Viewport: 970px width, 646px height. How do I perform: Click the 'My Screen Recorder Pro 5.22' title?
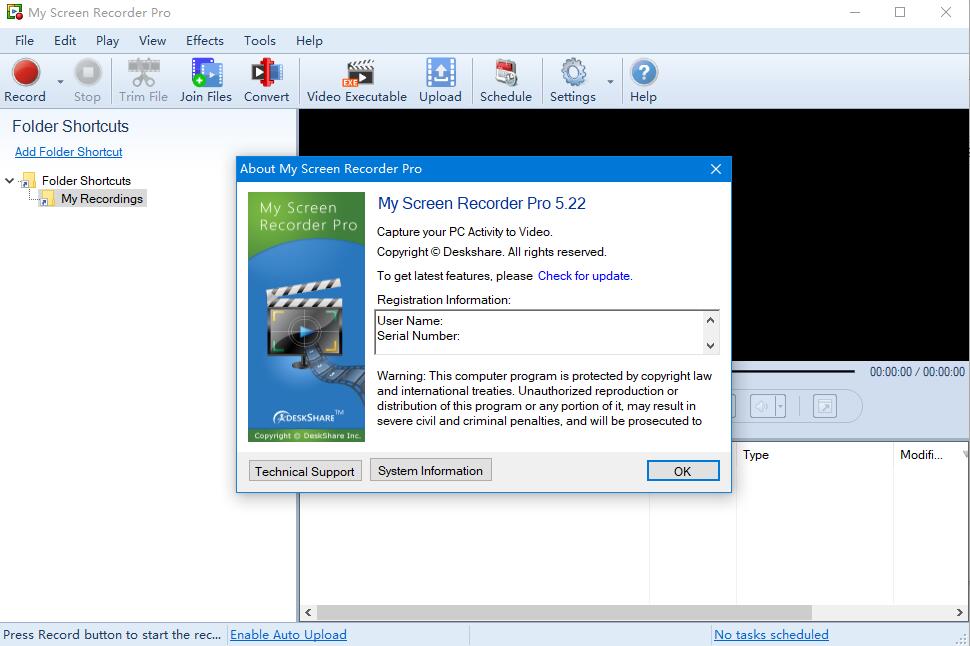pyautogui.click(x=481, y=204)
